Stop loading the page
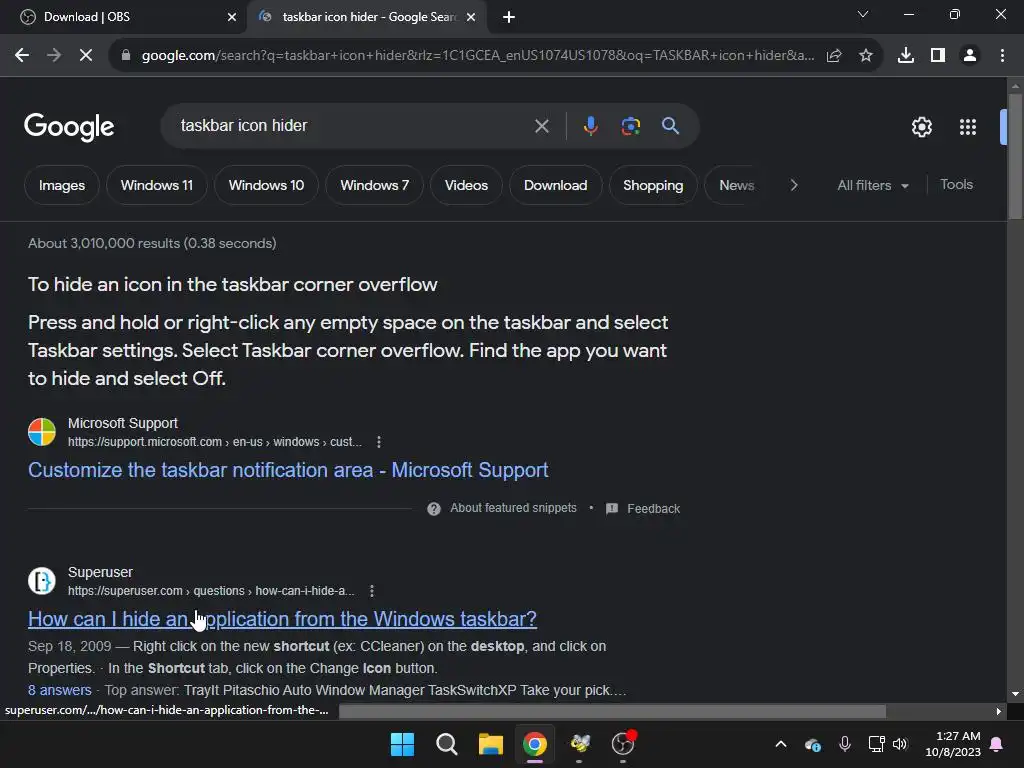 86,56
